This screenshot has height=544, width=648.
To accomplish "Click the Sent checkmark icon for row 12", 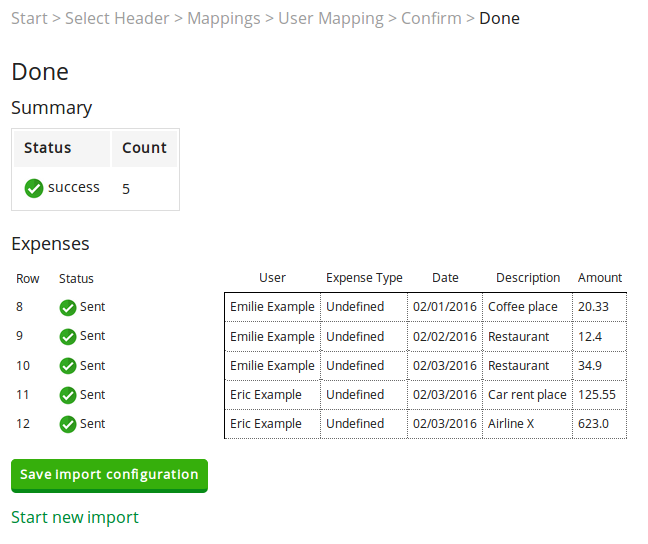I will click(x=68, y=424).
